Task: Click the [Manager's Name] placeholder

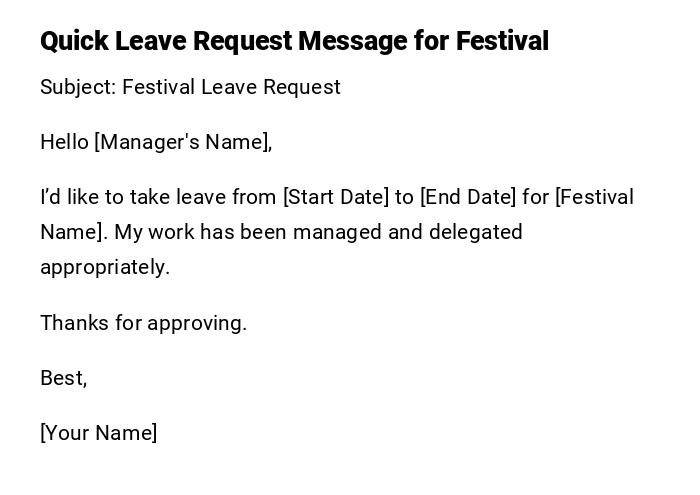Action: pyautogui.click(x=183, y=142)
